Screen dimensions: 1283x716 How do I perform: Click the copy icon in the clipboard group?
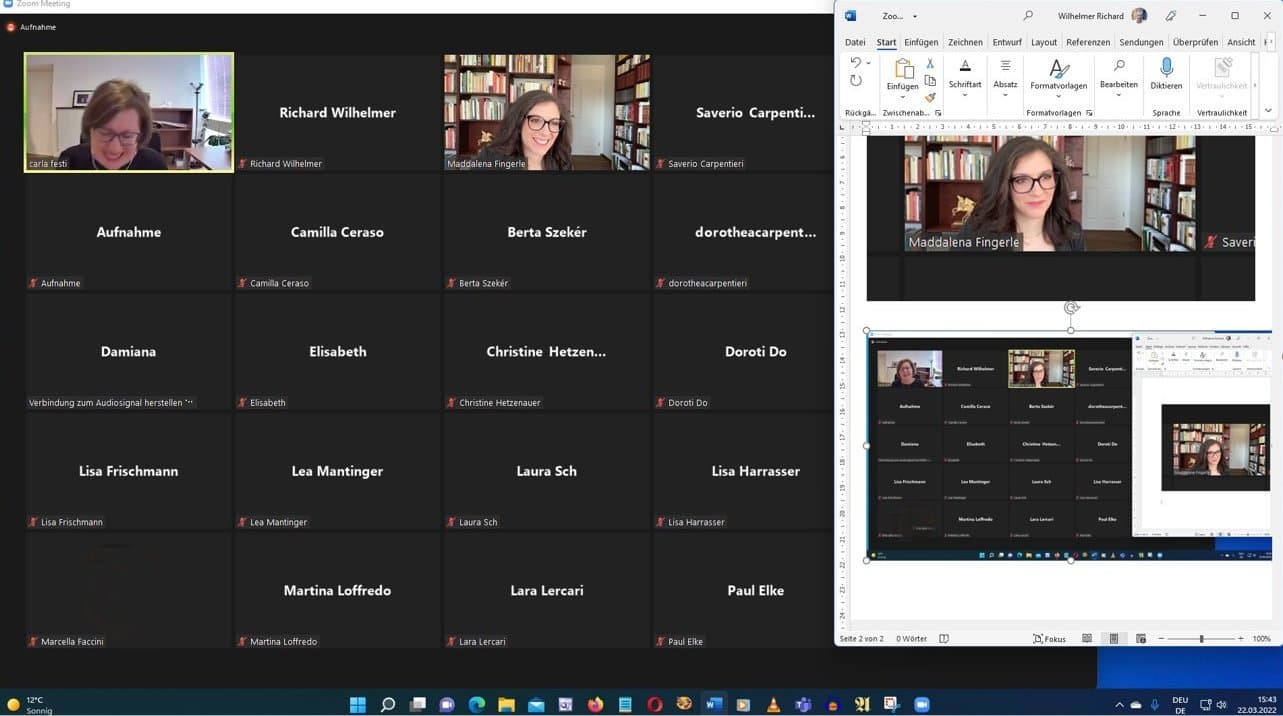[930, 81]
